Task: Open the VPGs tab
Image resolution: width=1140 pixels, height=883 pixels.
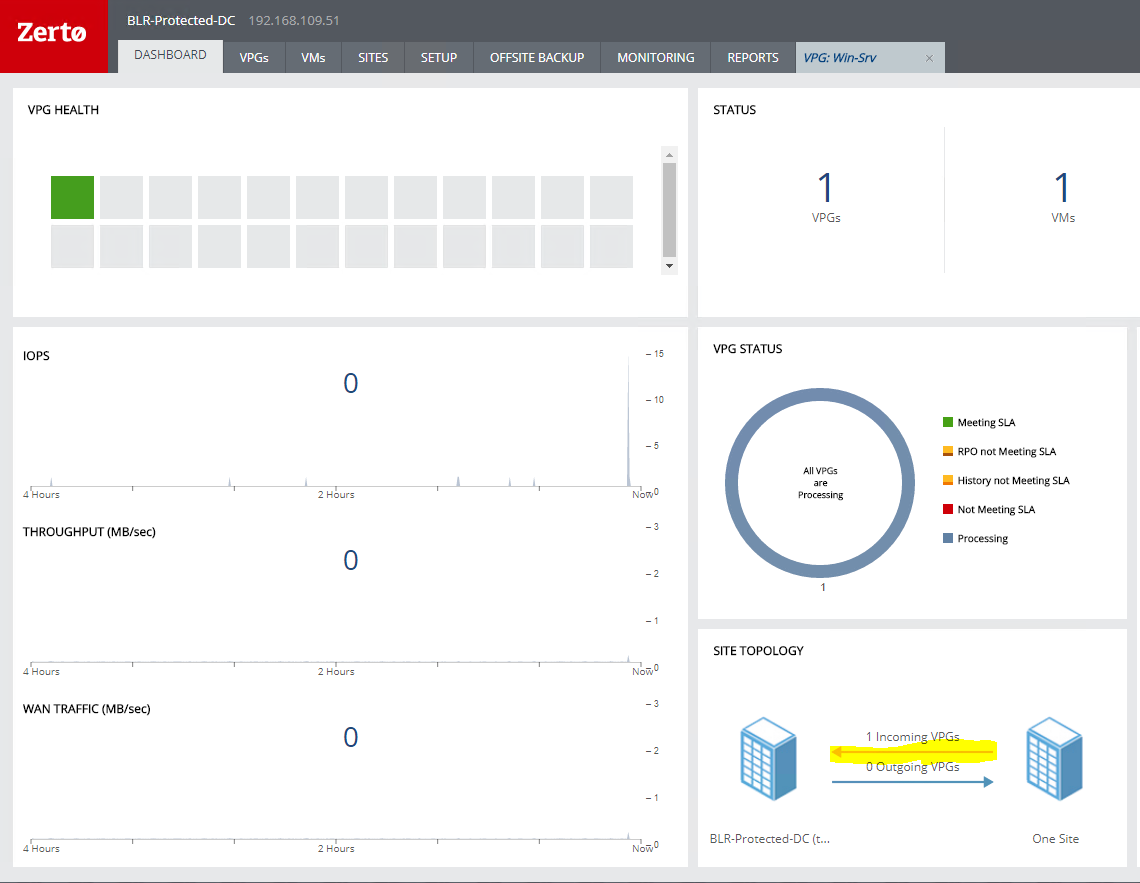Action: [x=254, y=58]
